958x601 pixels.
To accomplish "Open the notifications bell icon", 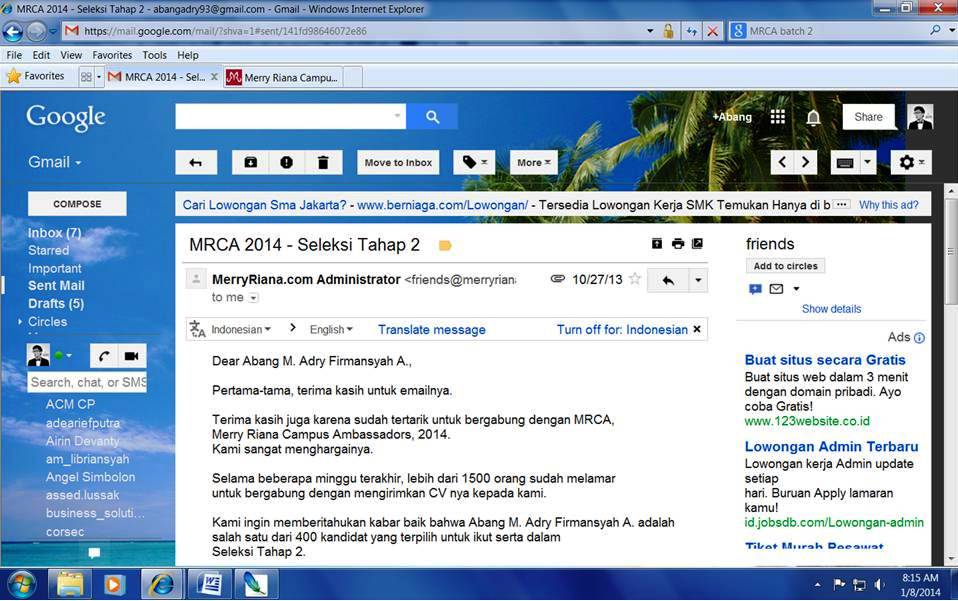I will [813, 117].
